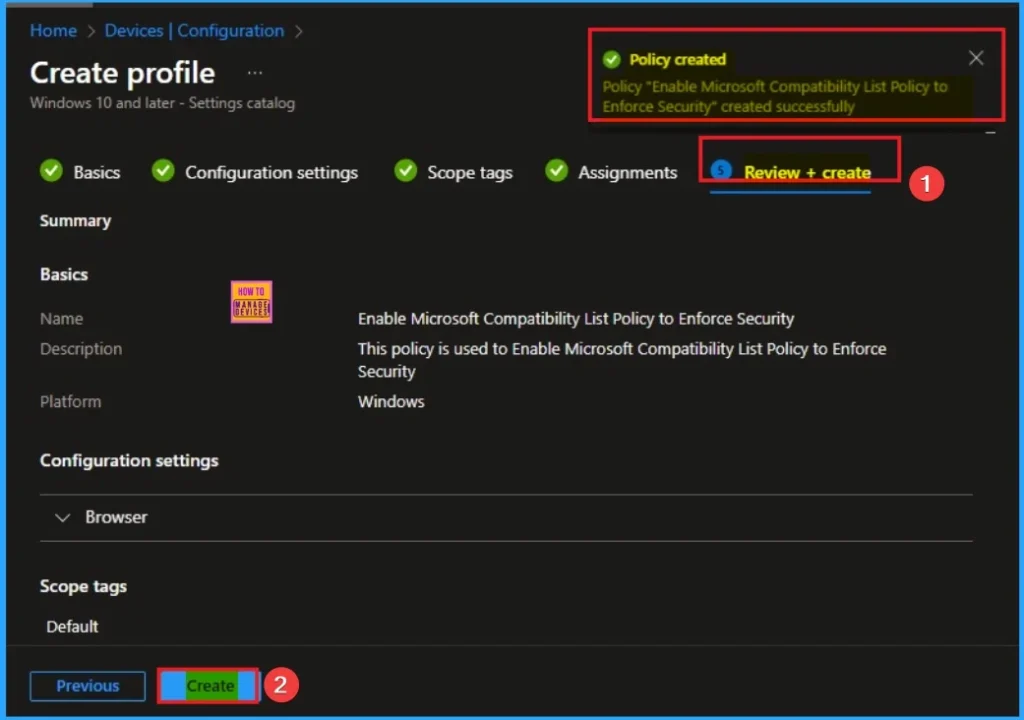Expand the Browser settings chevron
The image size is (1024, 720).
[62, 517]
